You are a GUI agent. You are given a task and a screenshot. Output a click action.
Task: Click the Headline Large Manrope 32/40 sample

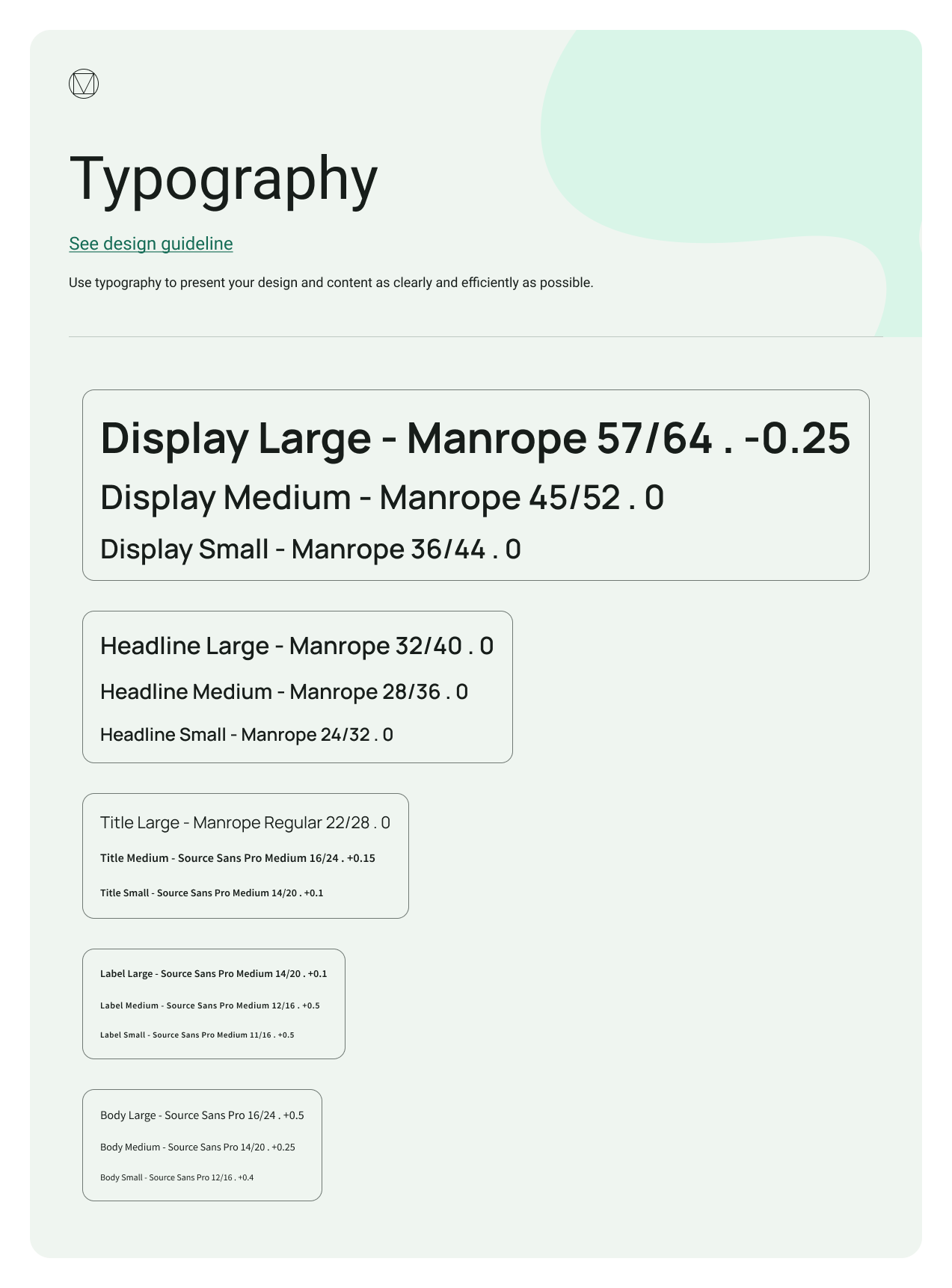297,646
